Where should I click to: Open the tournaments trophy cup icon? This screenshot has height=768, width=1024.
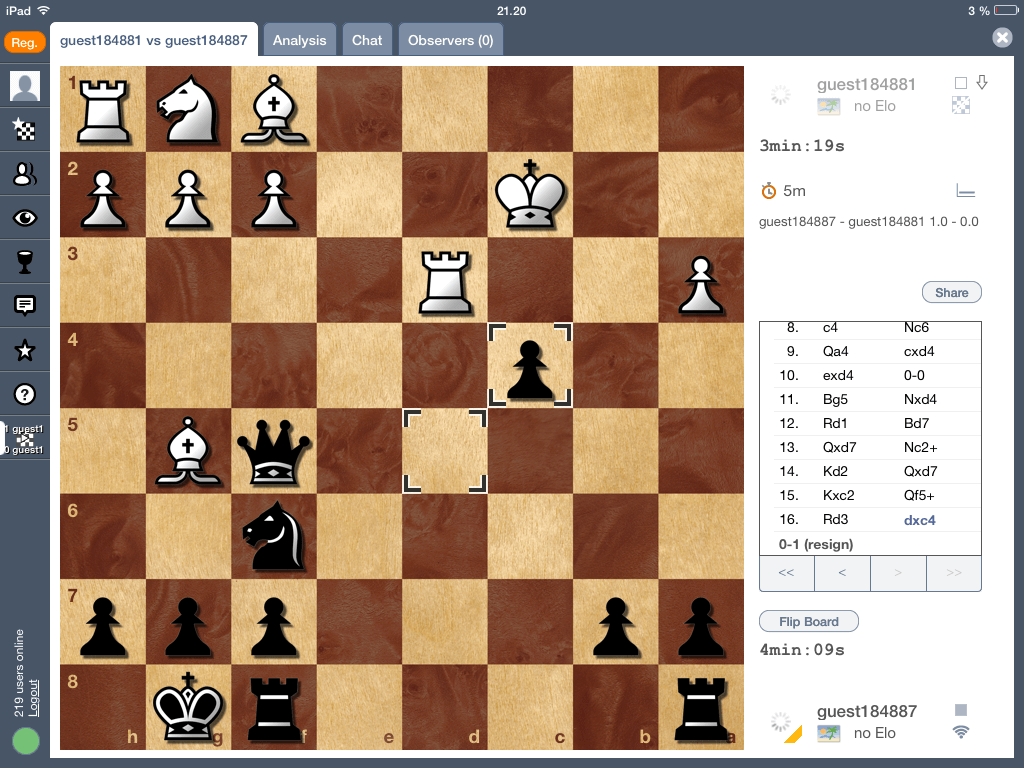[24, 262]
